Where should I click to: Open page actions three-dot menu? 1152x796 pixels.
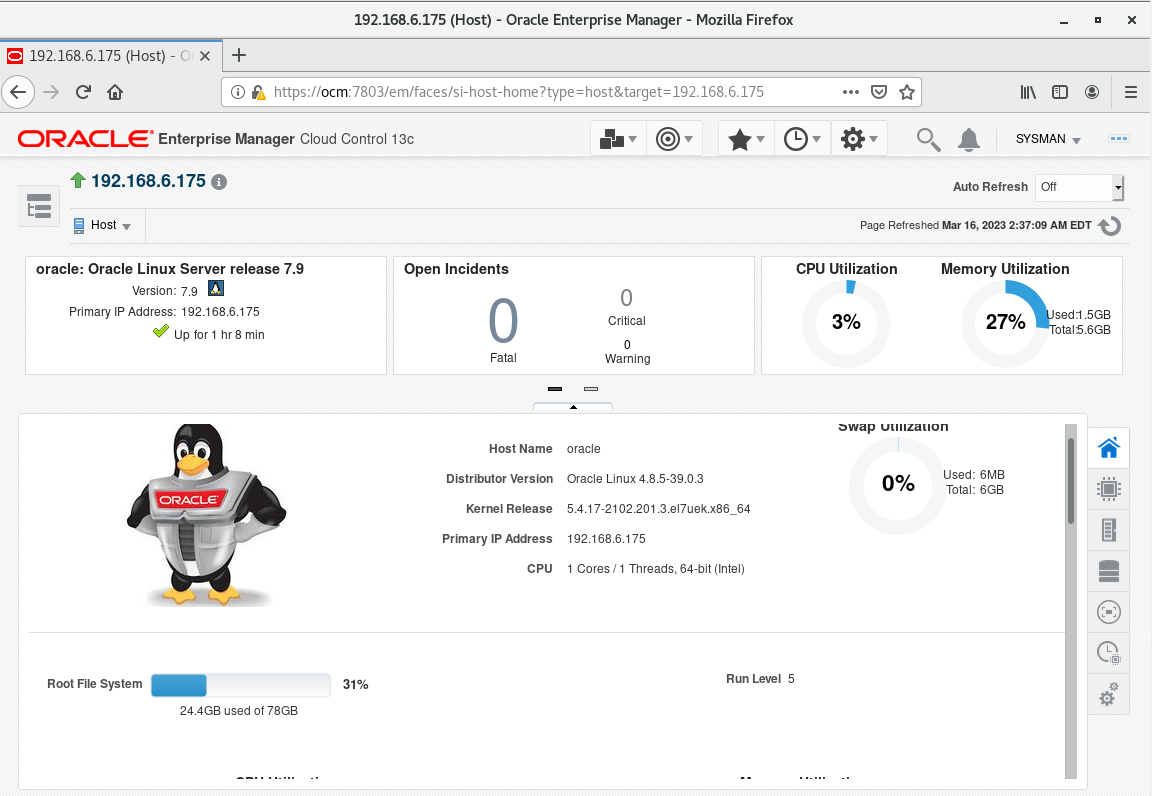click(851, 92)
